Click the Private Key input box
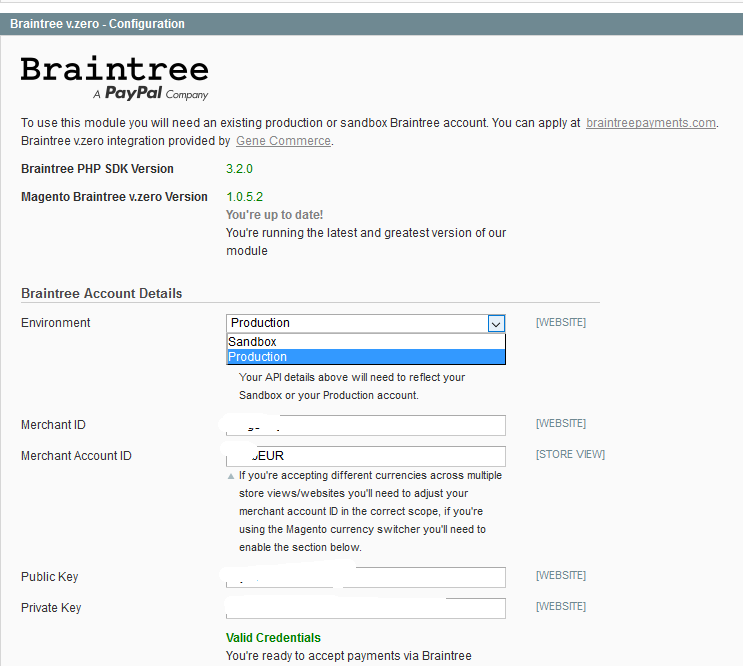The height and width of the screenshot is (666, 743). click(x=365, y=608)
